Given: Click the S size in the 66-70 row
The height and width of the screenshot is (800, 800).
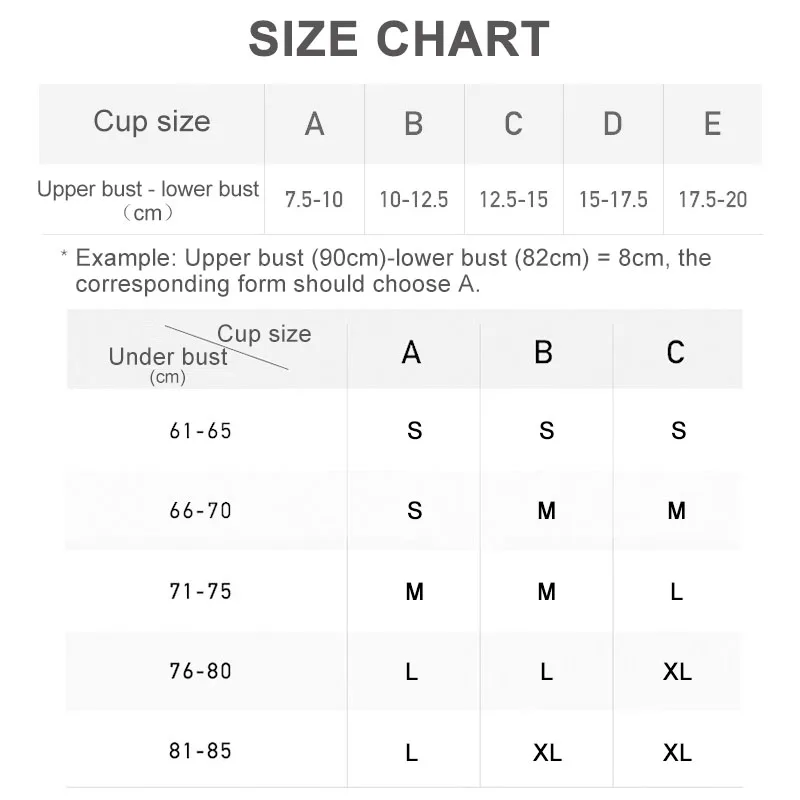Looking at the screenshot, I should 414,512.
